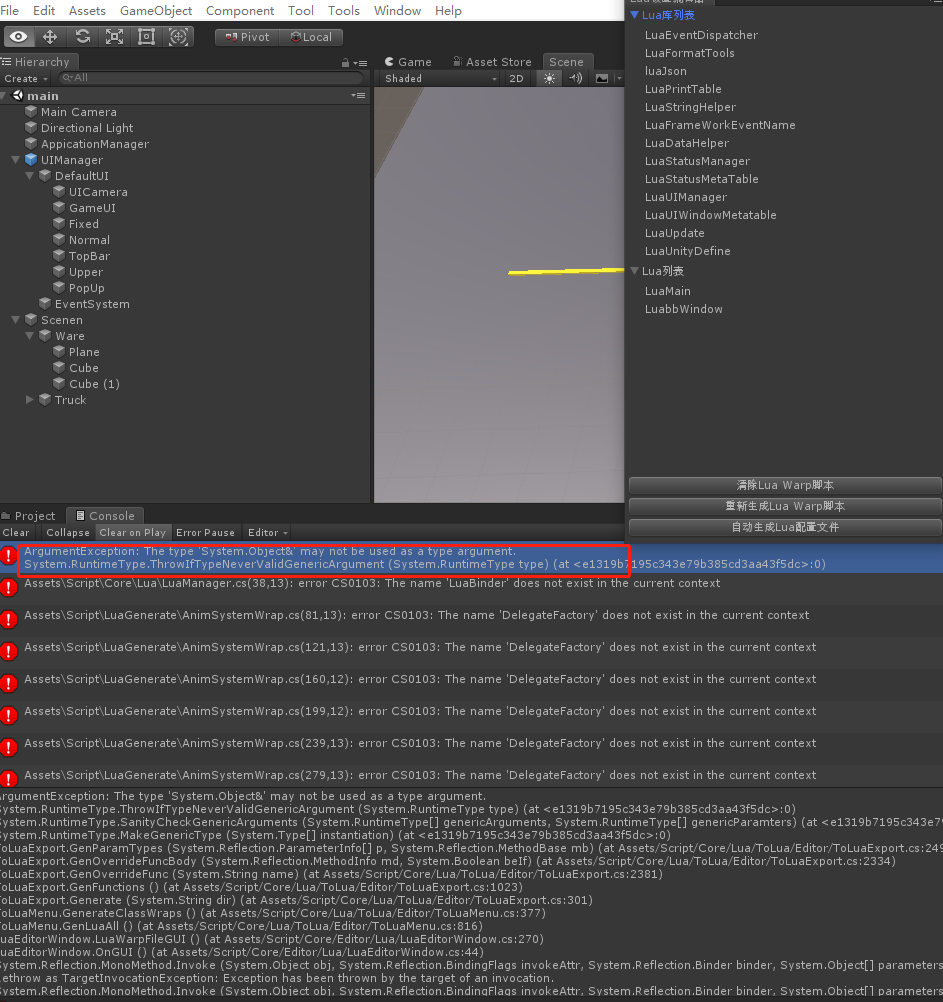Screen dimensions: 943x1002
Task: Toggle Pivot handle position
Action: pos(247,37)
